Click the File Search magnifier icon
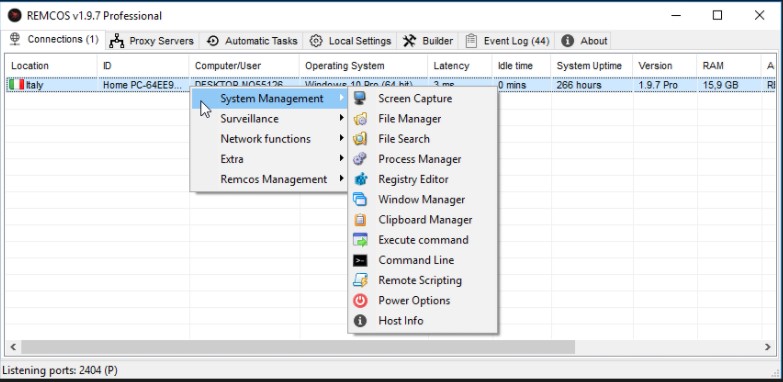783x382 pixels. 360,139
